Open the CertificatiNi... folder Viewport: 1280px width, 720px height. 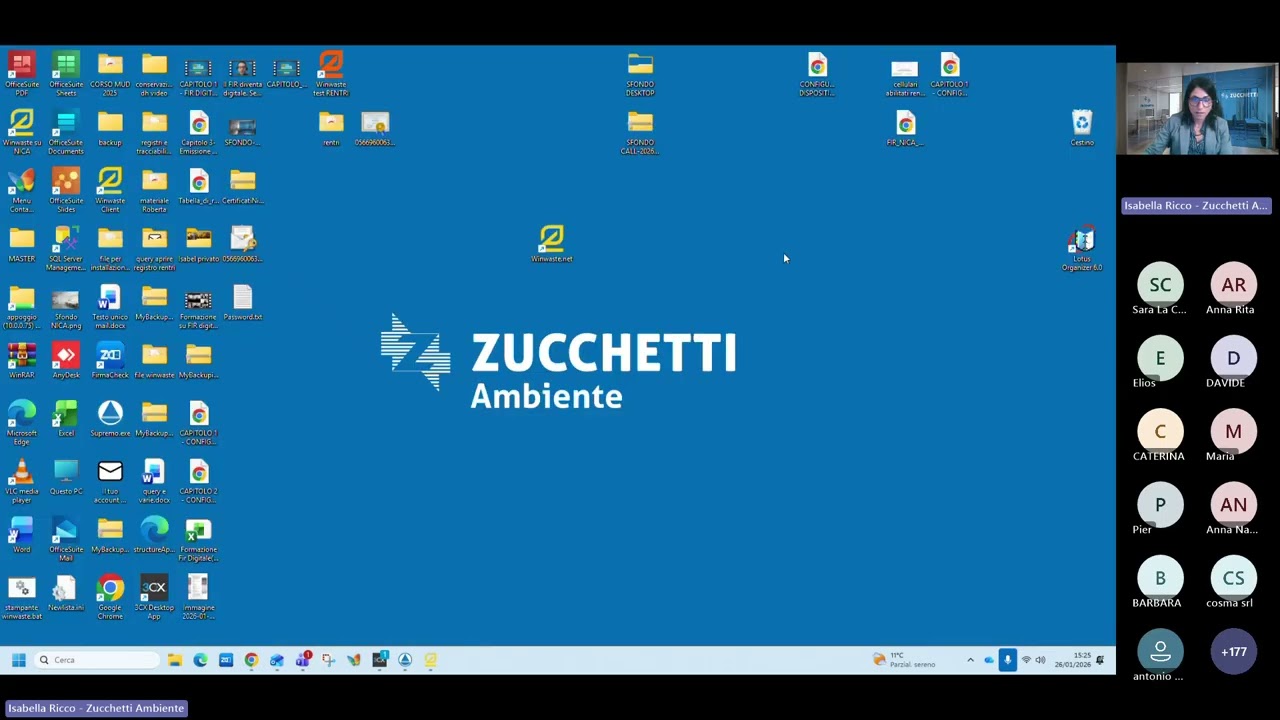pyautogui.click(x=243, y=187)
